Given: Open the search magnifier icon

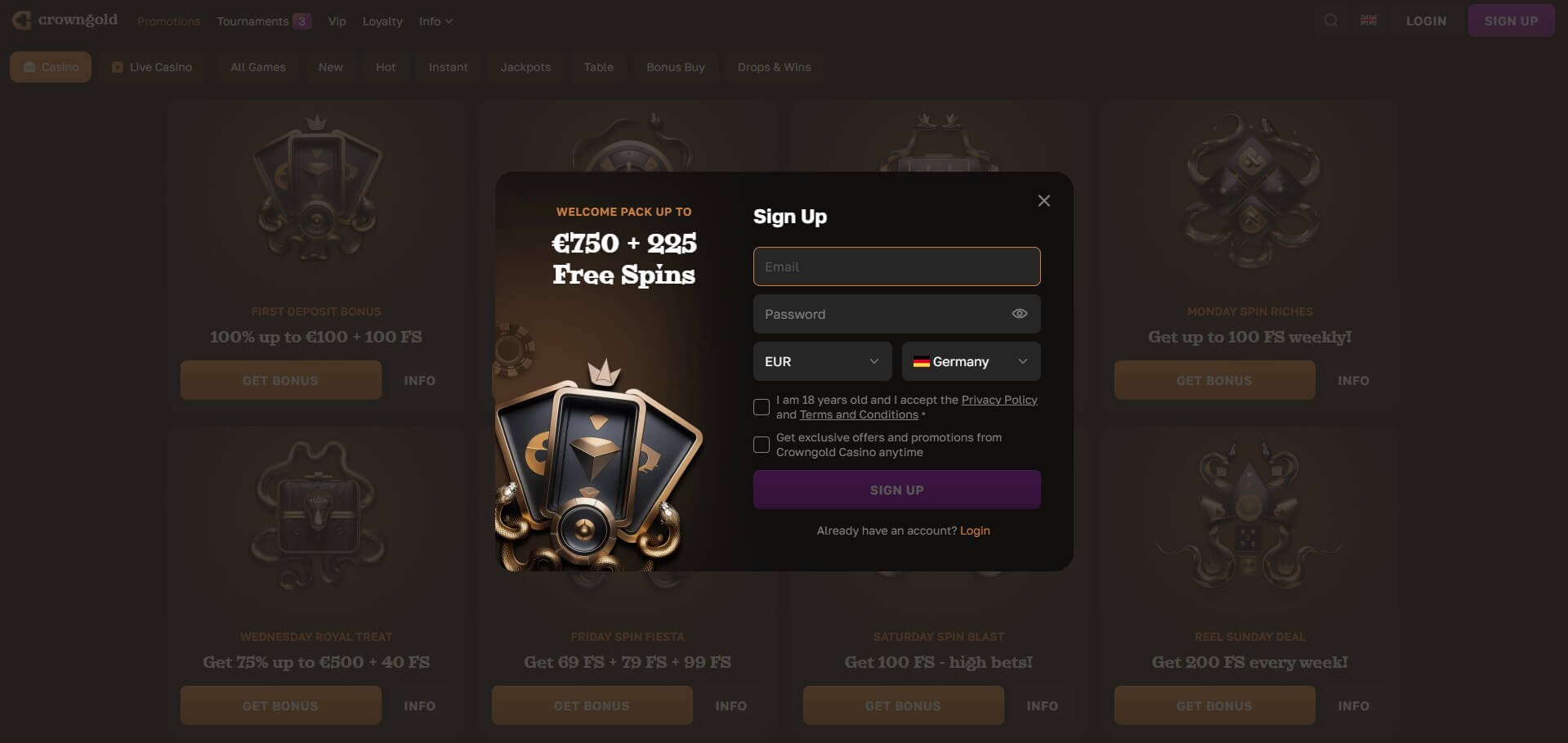Looking at the screenshot, I should (x=1331, y=20).
